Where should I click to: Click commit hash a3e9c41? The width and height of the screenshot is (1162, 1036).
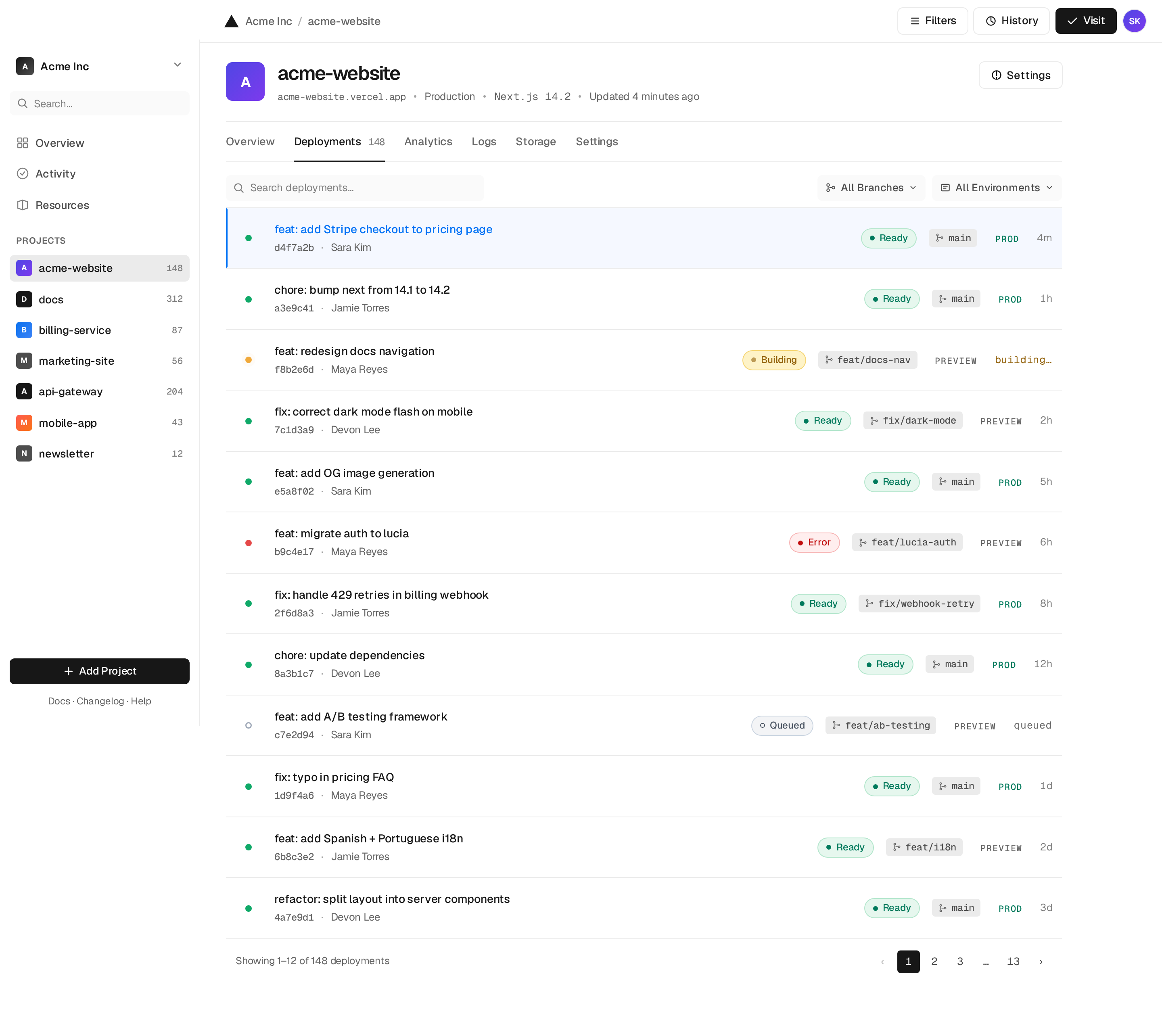(294, 308)
